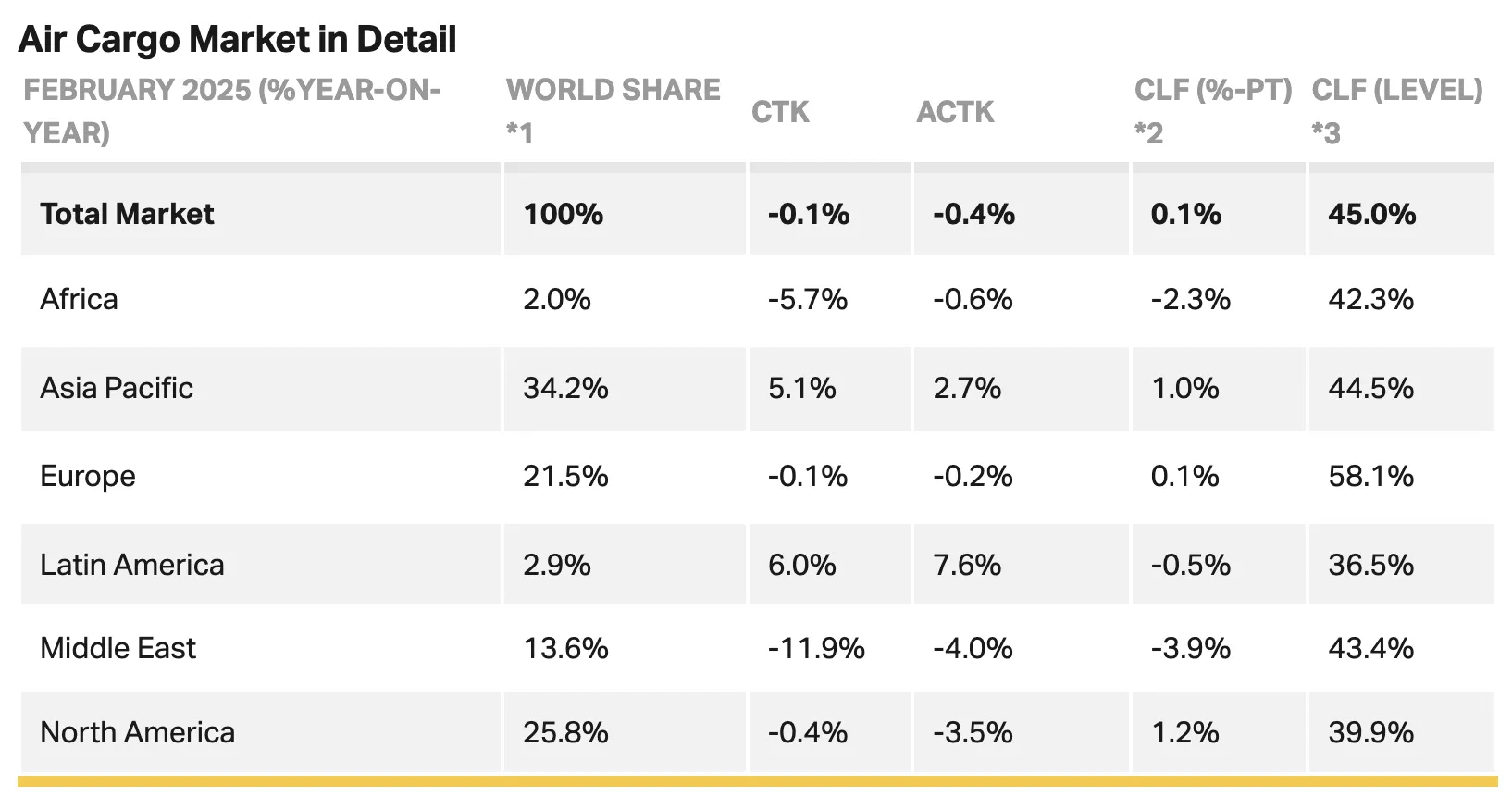The height and width of the screenshot is (798, 1512).
Task: Click the Total Market 100% cell
Action: coord(563,214)
